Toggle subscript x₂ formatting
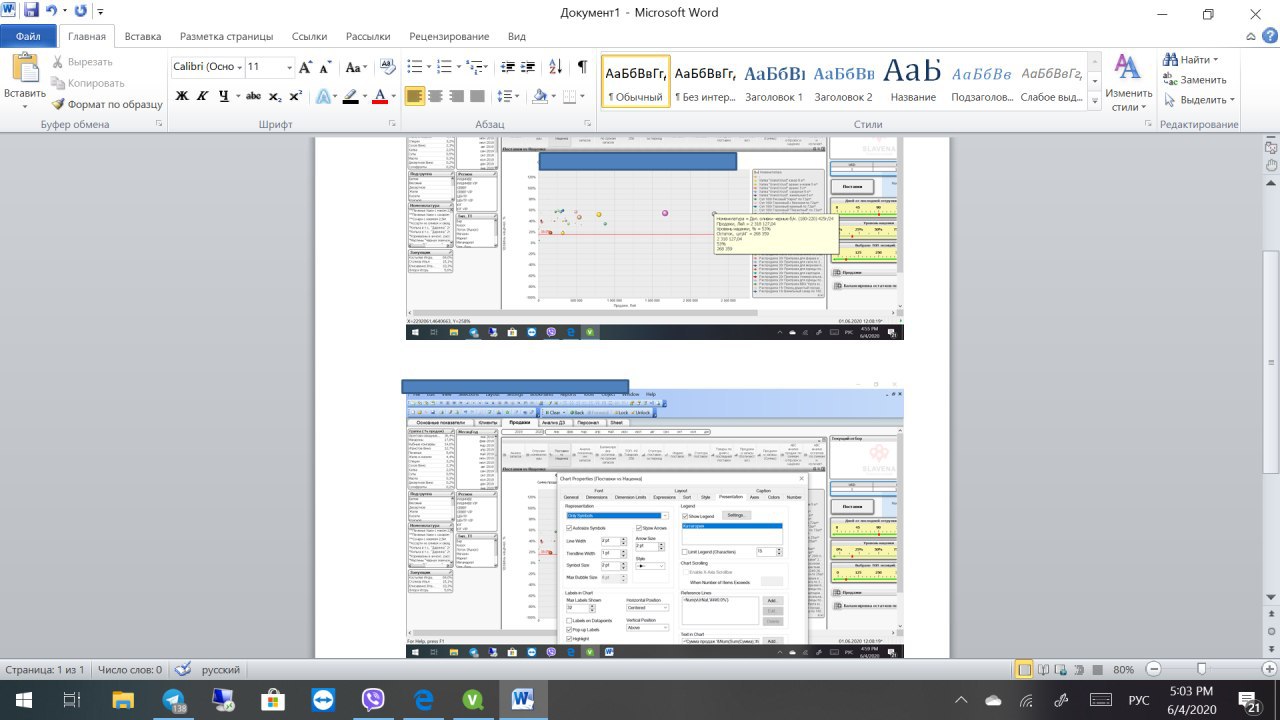 (x=276, y=97)
